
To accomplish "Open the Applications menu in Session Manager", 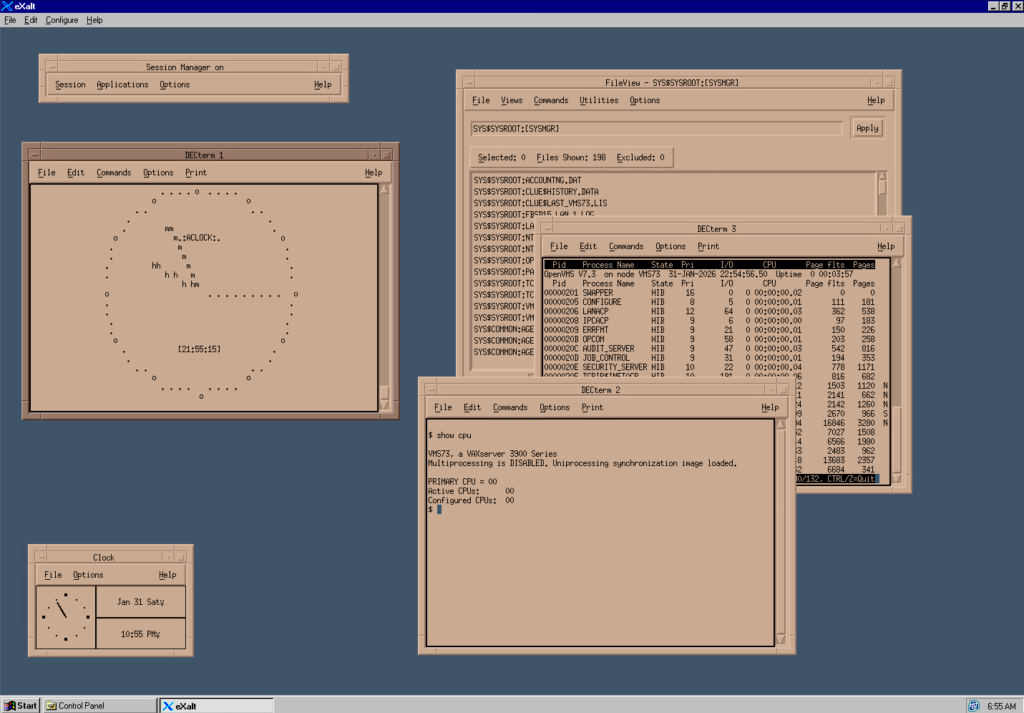I will click(122, 85).
